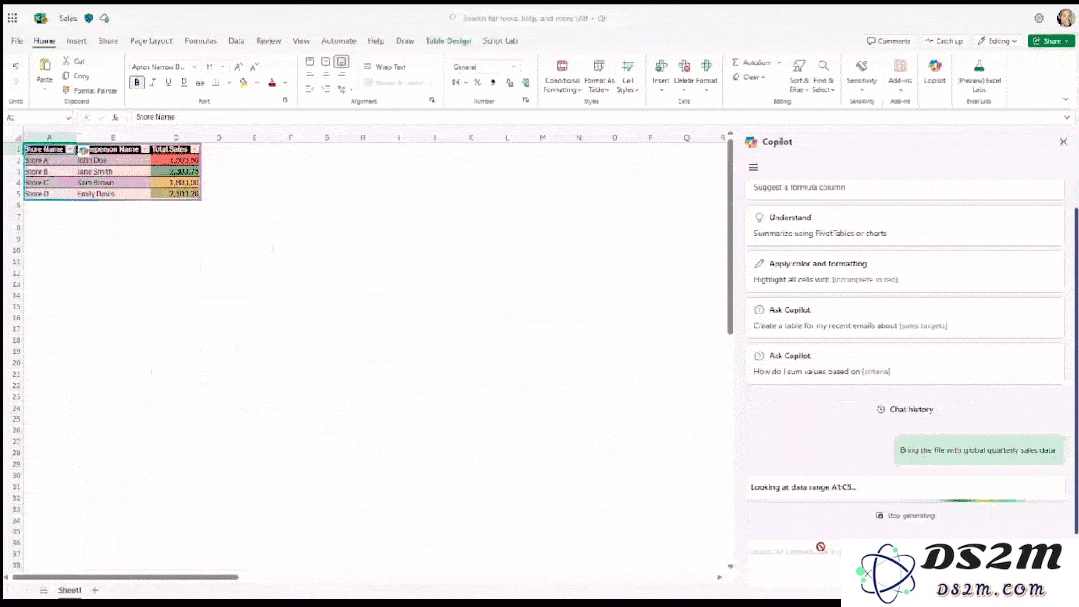
Task: Click the Insert cells icon
Action: pos(661,66)
